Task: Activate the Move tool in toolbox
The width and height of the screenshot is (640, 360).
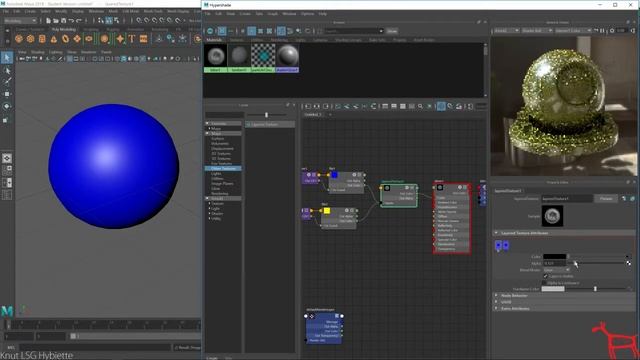Action: click(x=7, y=94)
